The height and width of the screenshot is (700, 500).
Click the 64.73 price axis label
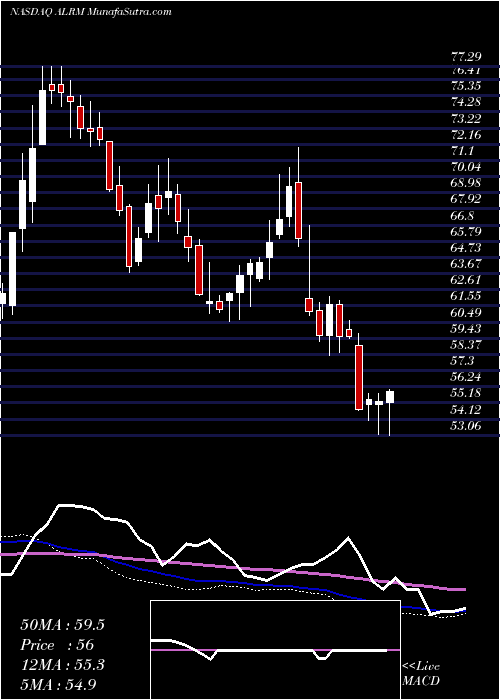pyautogui.click(x=466, y=248)
